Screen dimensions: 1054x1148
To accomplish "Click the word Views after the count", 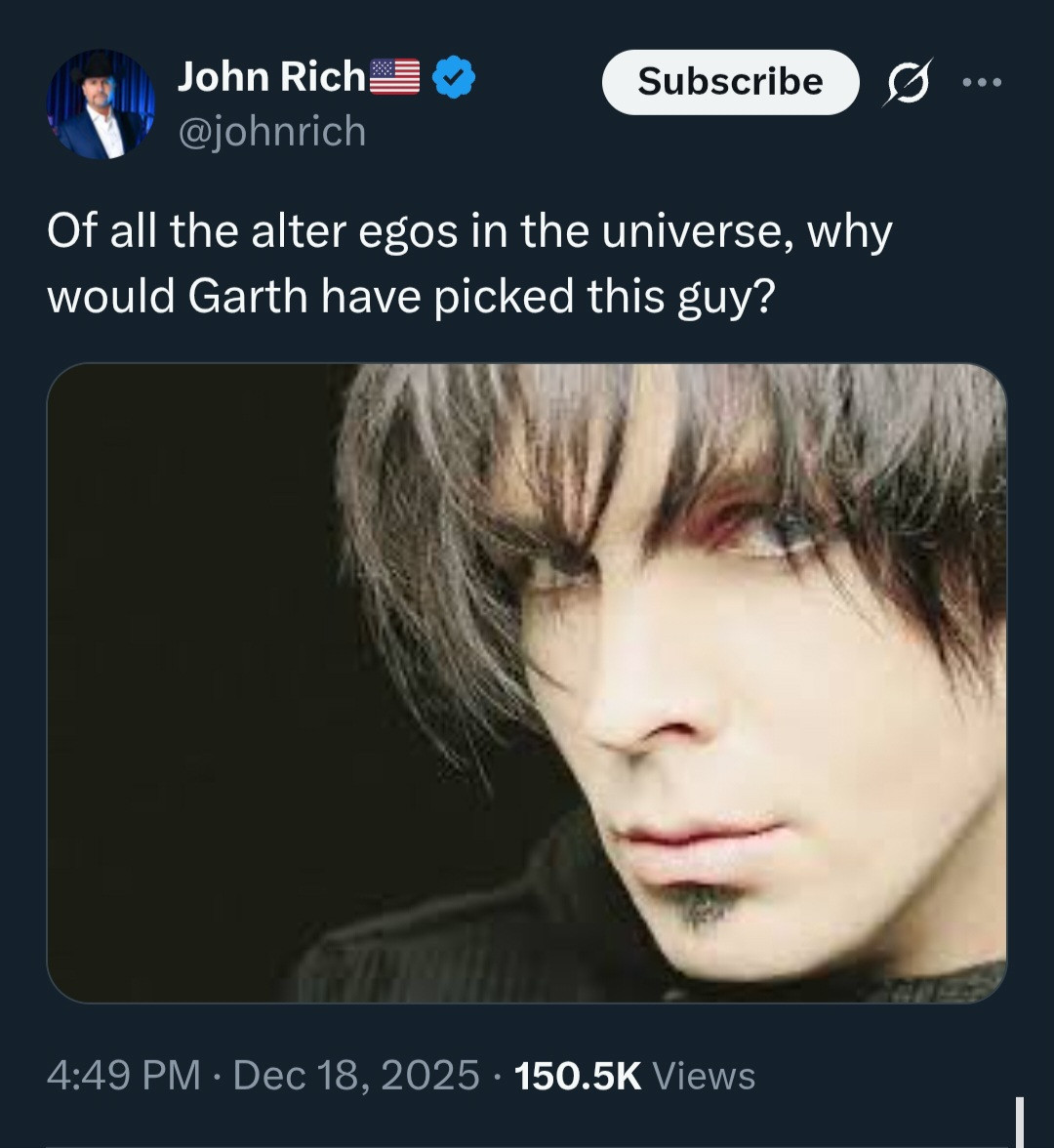I will tap(703, 1076).
